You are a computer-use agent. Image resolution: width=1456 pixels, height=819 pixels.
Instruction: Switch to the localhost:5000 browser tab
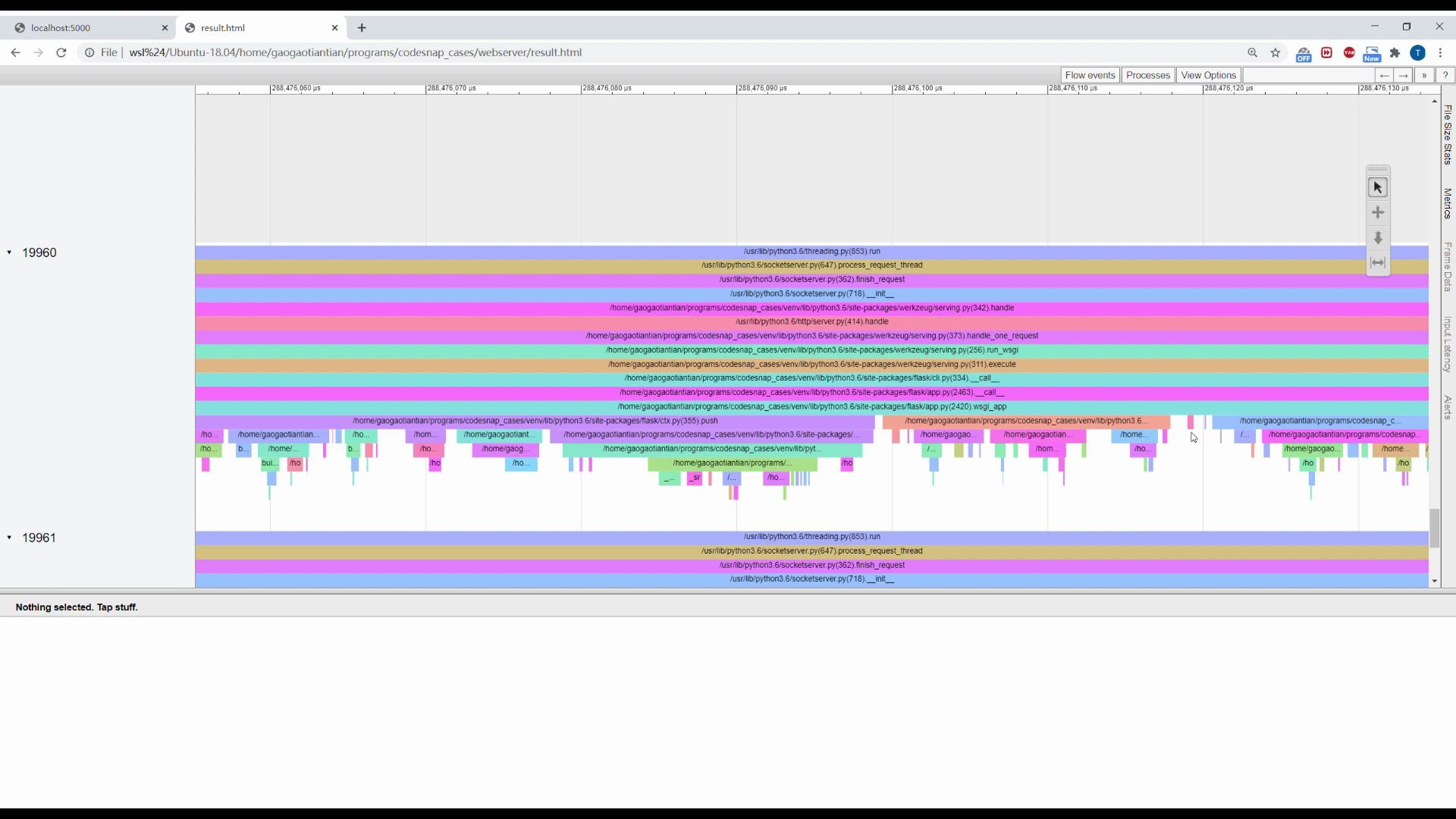61,28
